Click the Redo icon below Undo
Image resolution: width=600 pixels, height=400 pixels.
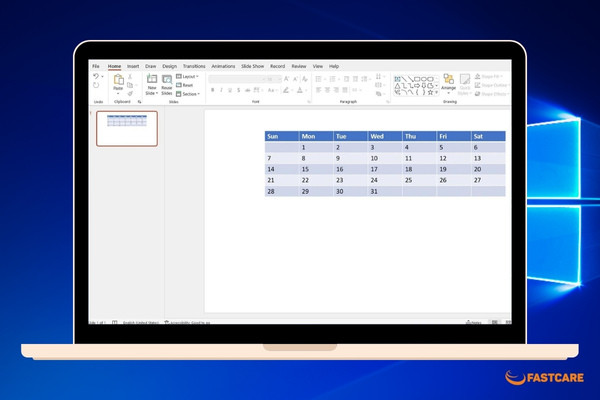tap(96, 85)
